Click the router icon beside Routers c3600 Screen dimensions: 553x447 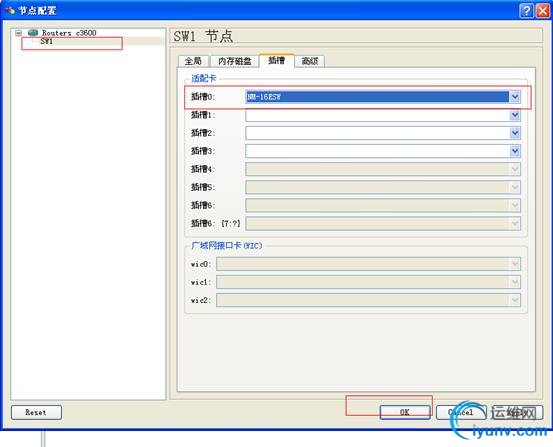(x=33, y=33)
